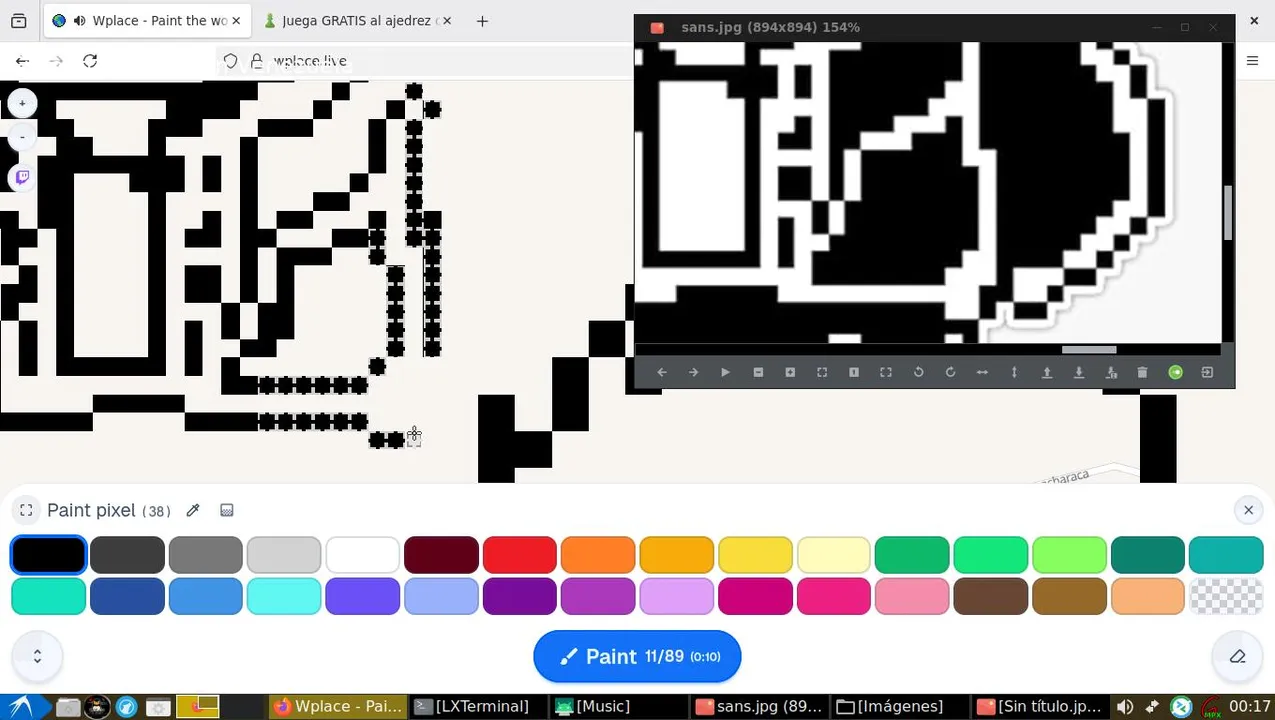Close the Wplace browser tab

coord(236,20)
